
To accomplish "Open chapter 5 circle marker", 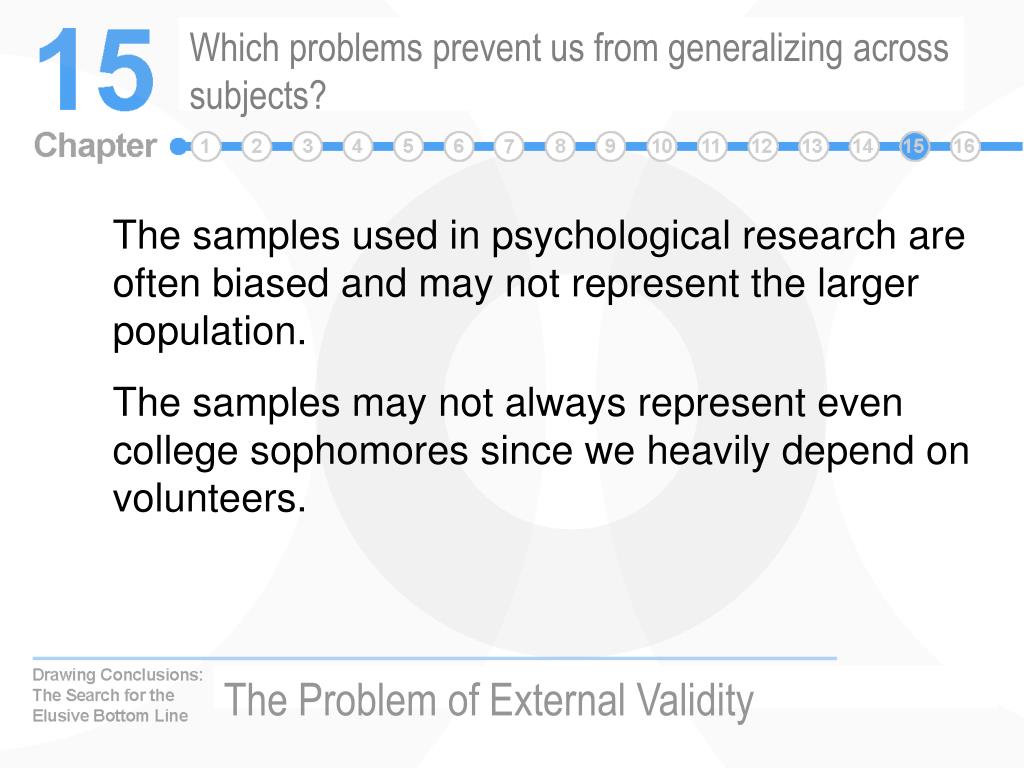I will [408, 146].
